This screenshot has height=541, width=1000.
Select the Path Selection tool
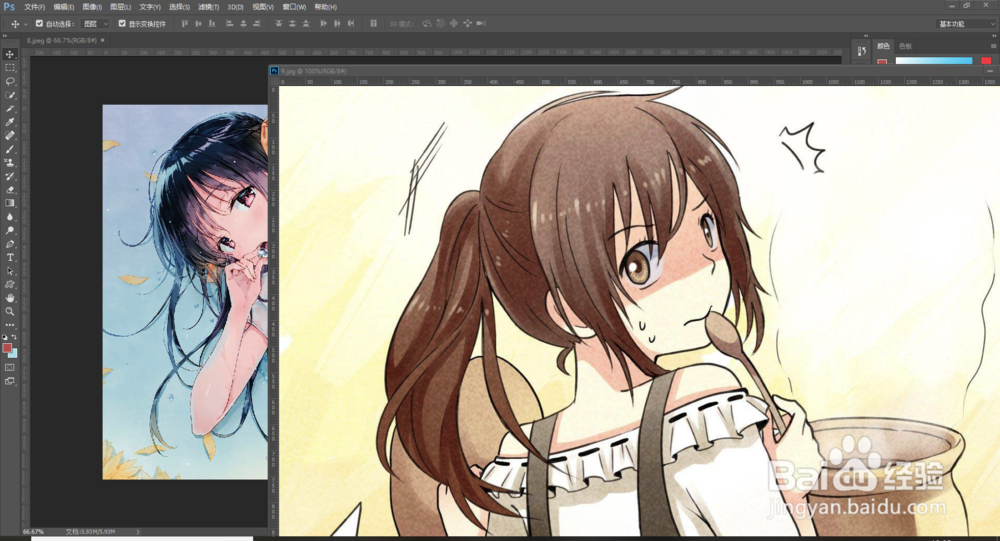pyautogui.click(x=10, y=271)
